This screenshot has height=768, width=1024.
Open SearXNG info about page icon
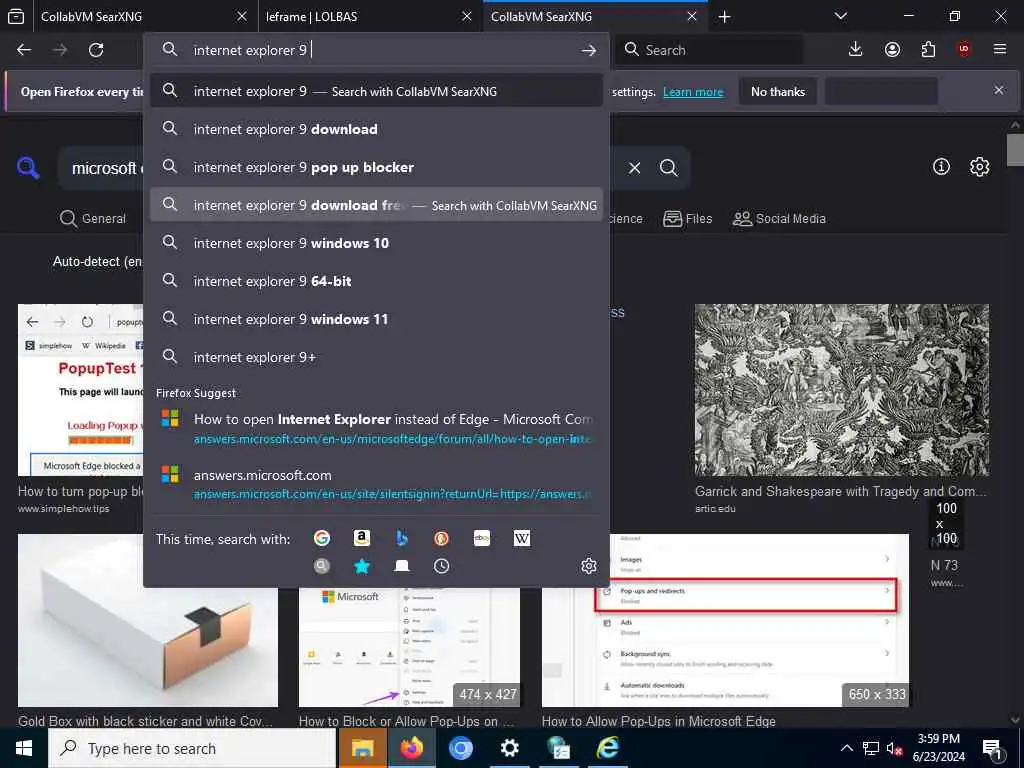941,167
